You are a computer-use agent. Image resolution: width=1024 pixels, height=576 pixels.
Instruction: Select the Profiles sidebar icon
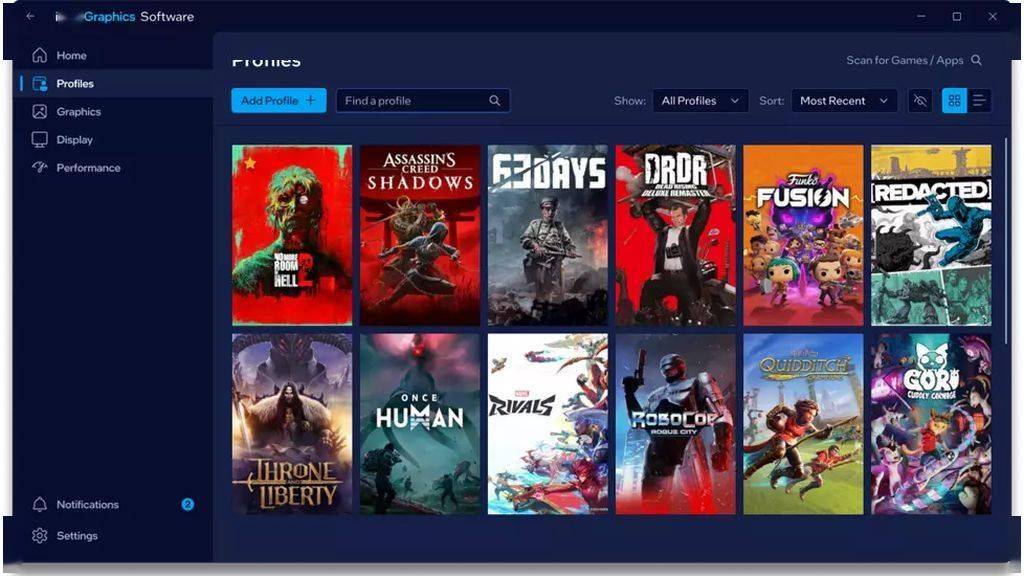(40, 84)
